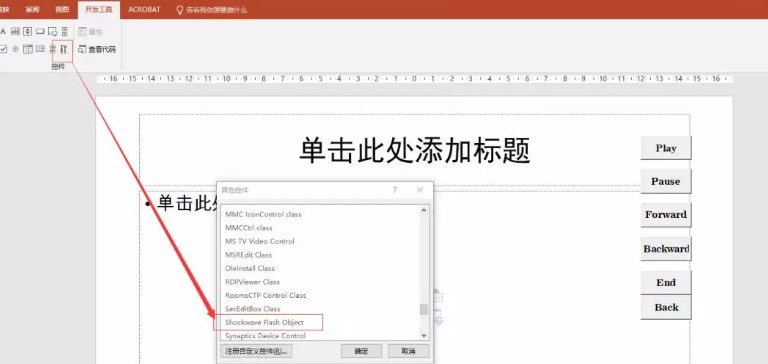Screen dimensions: 768x364
Task: Click the Play button on slide
Action: pos(666,148)
